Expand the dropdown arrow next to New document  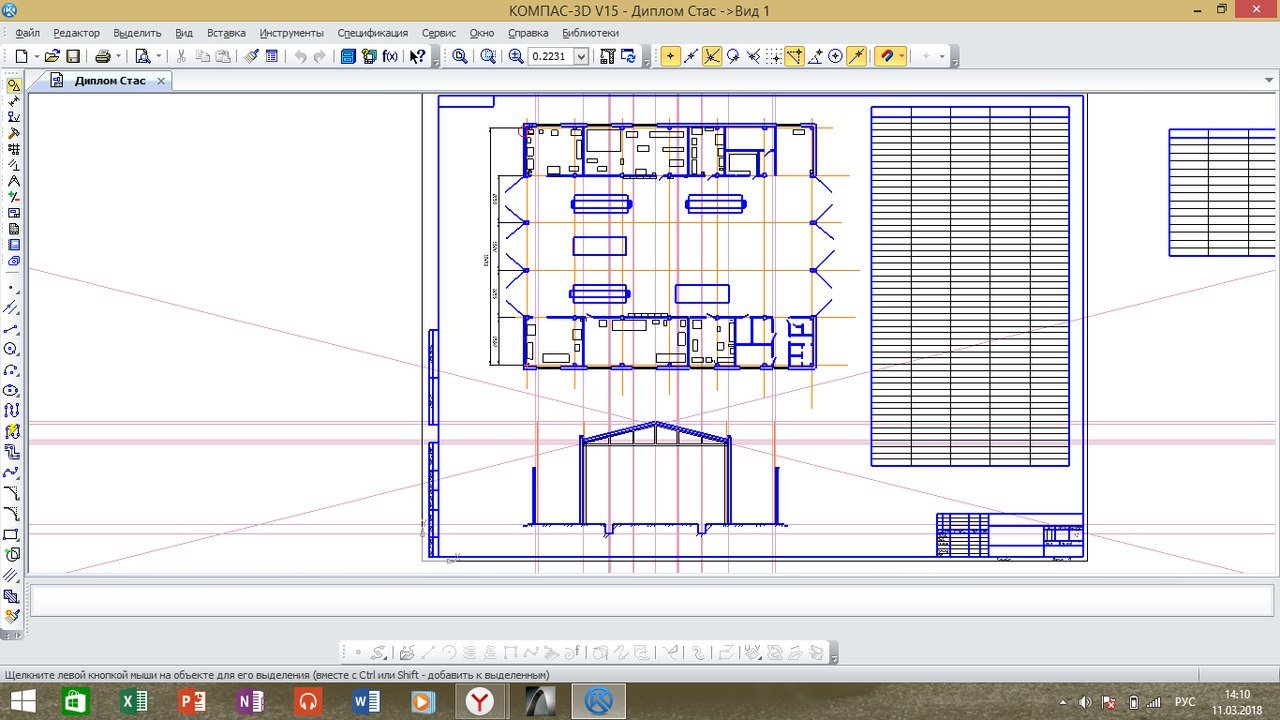[x=35, y=57]
